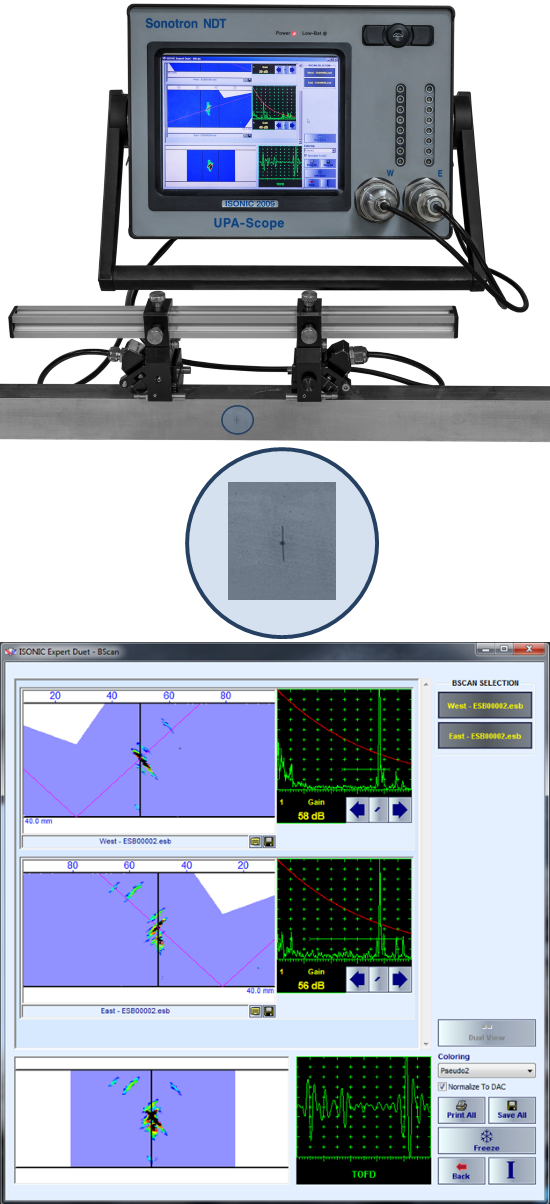
Task: Open the yellow view icon under East scan
Action: (x=255, y=1011)
